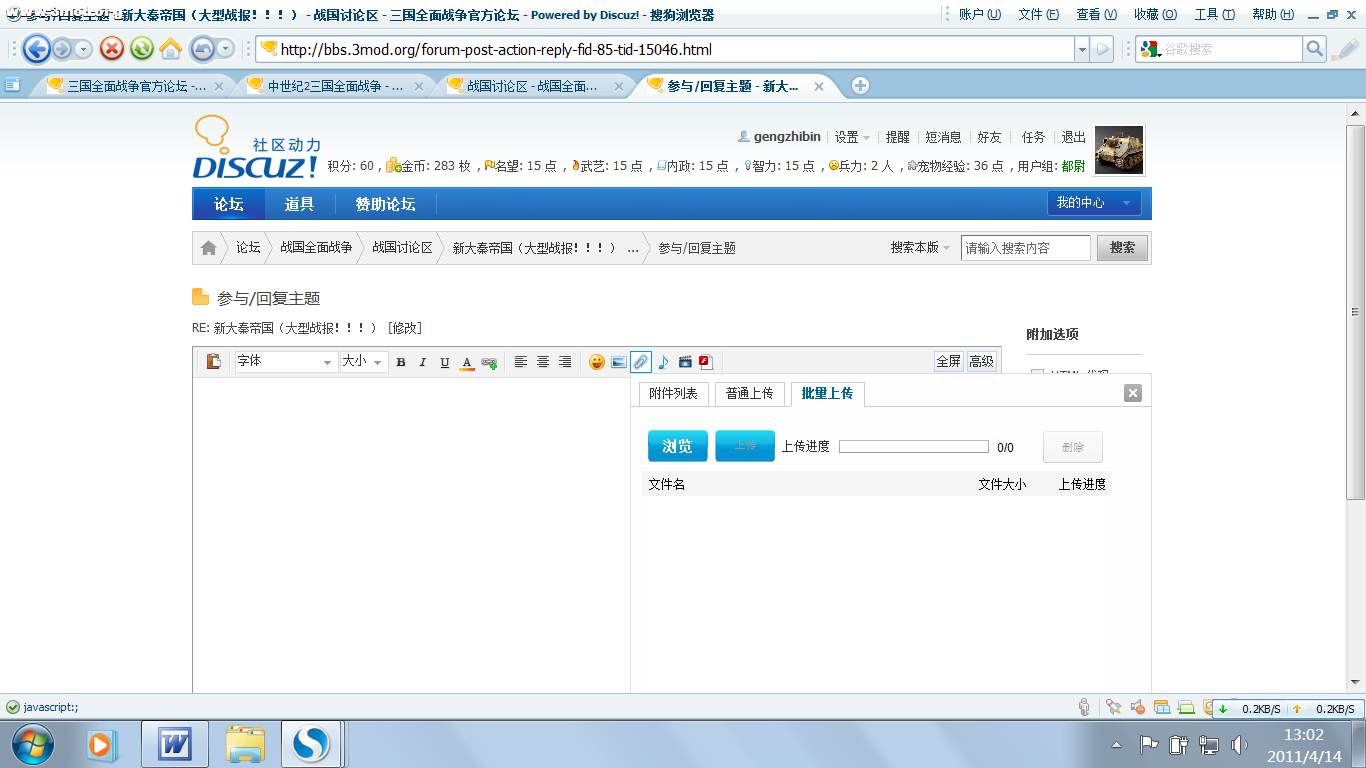Select the insert smiley icon
This screenshot has height=768, width=1366.
point(597,362)
